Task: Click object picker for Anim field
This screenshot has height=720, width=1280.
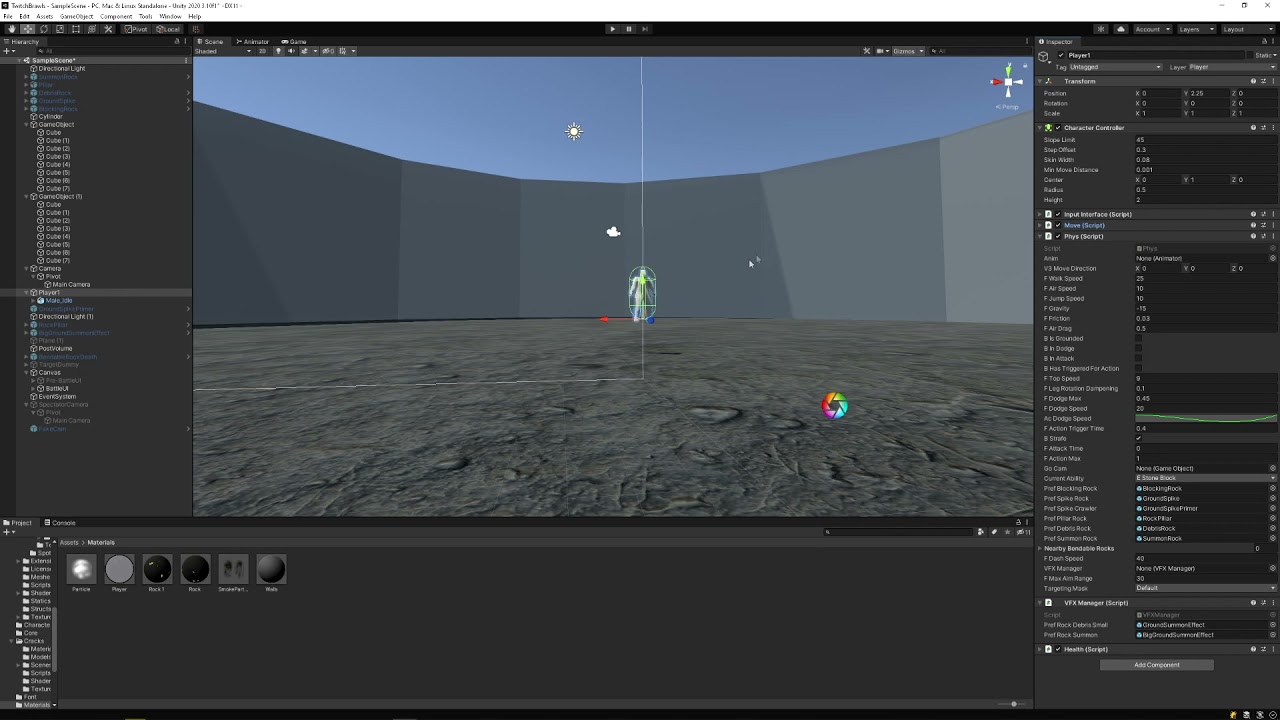Action: 1273,258
